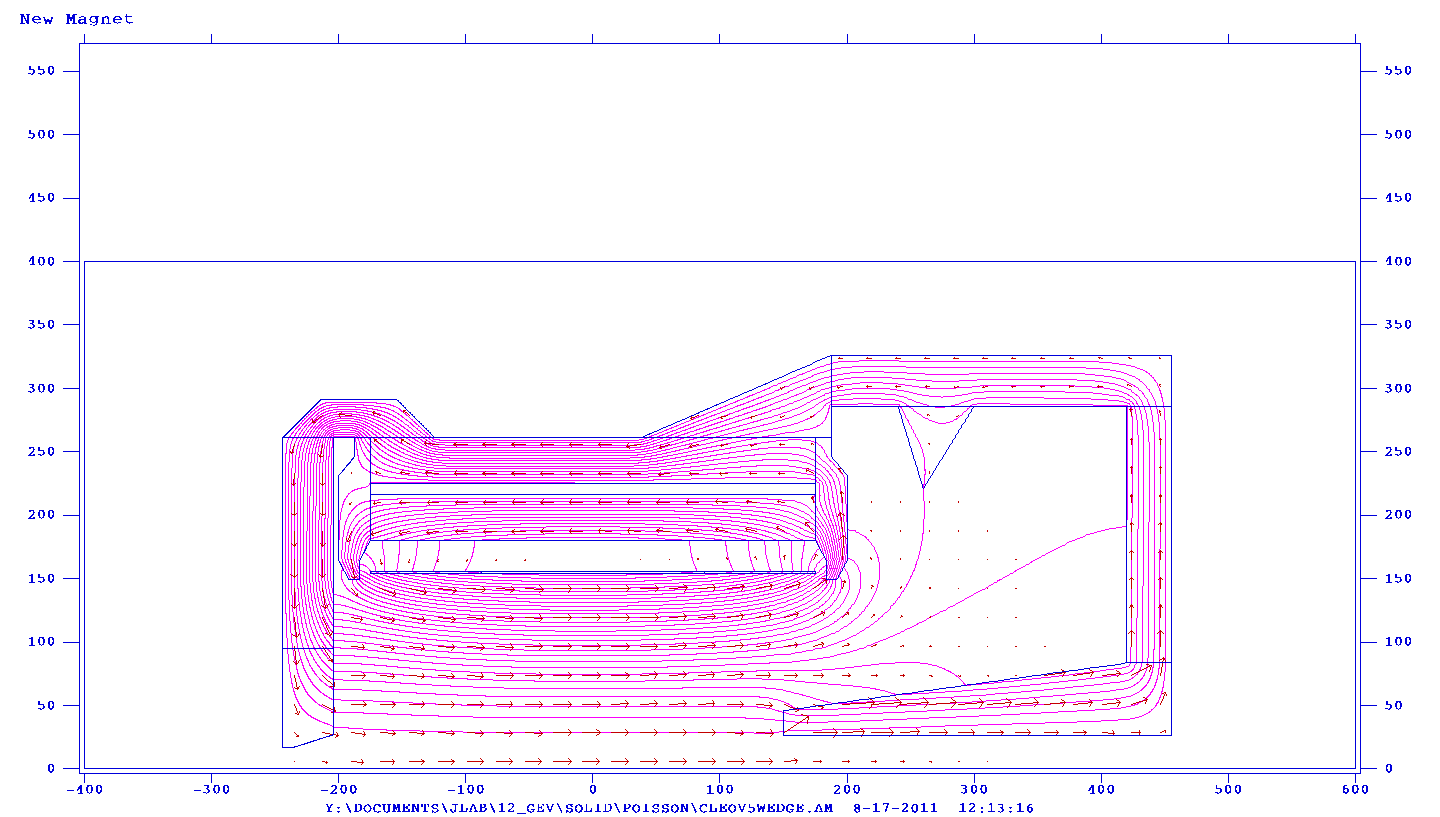Click left y-axis label 0

(50, 769)
